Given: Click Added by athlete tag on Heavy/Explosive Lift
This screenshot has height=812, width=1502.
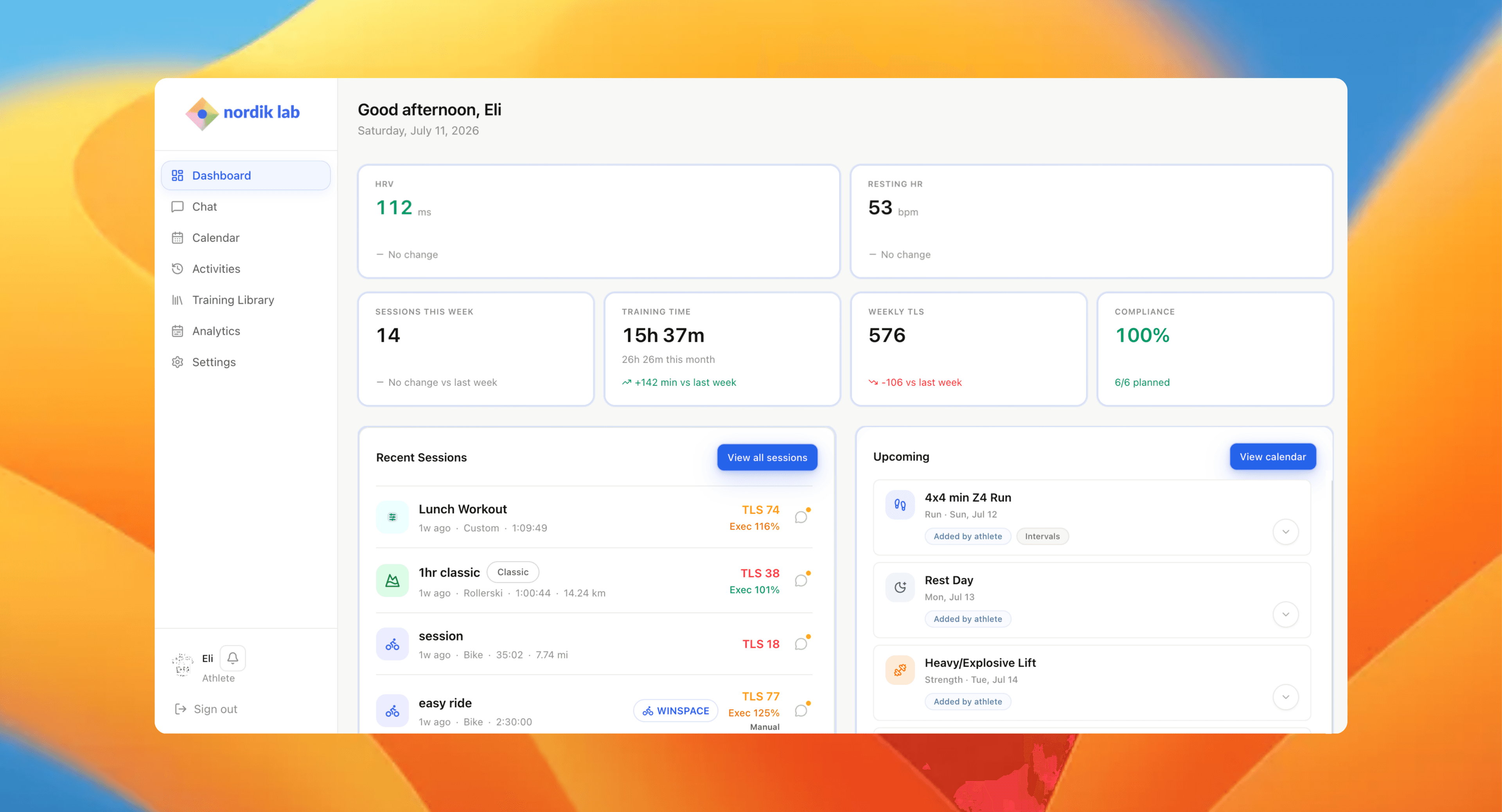Looking at the screenshot, I should (x=967, y=702).
